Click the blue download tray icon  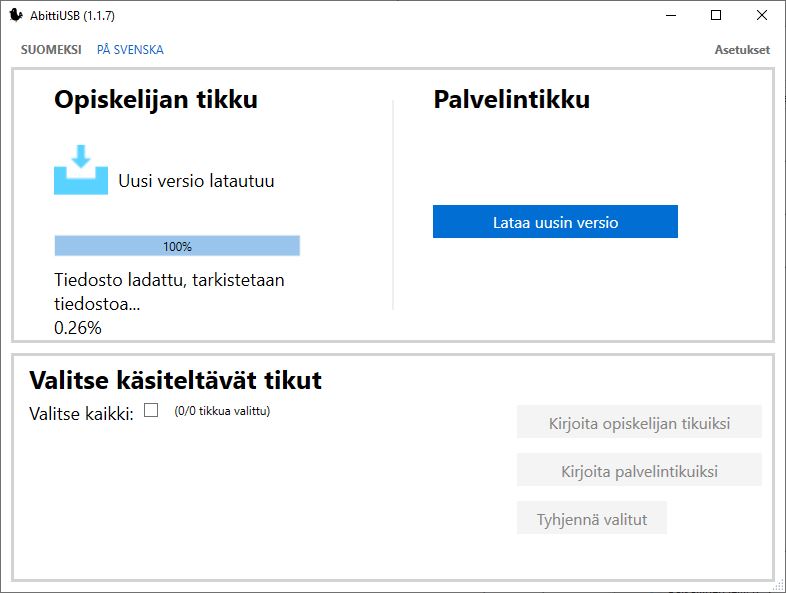pos(81,170)
